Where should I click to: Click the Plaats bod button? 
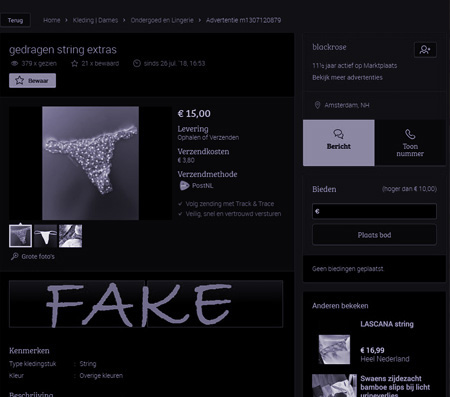pos(374,235)
